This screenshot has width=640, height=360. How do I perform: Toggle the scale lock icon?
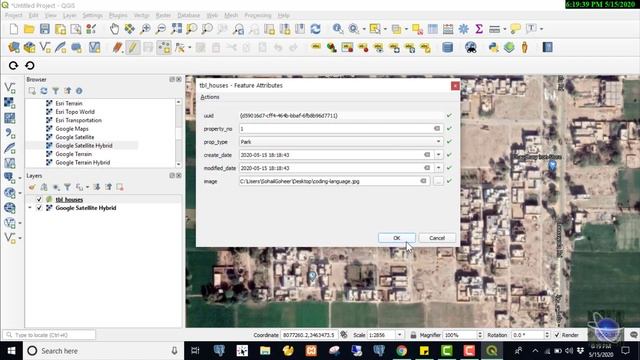pos(413,335)
